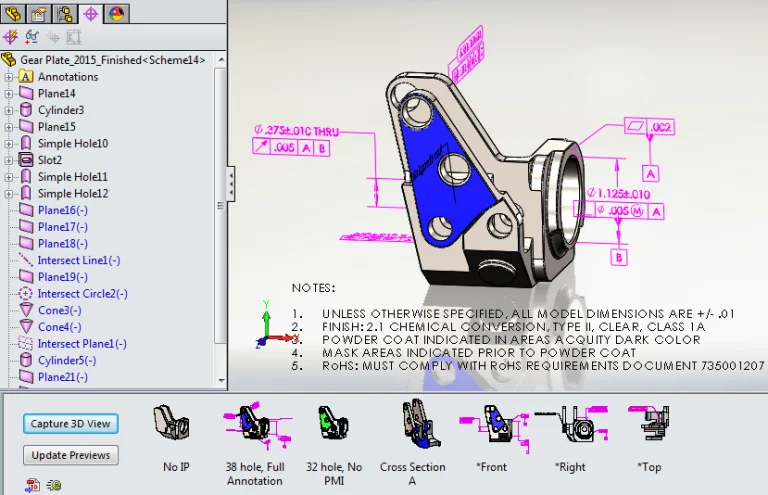The image size is (768, 495).
Task: Select Intersect Circle2(-) in the tree
Action: click(x=82, y=294)
